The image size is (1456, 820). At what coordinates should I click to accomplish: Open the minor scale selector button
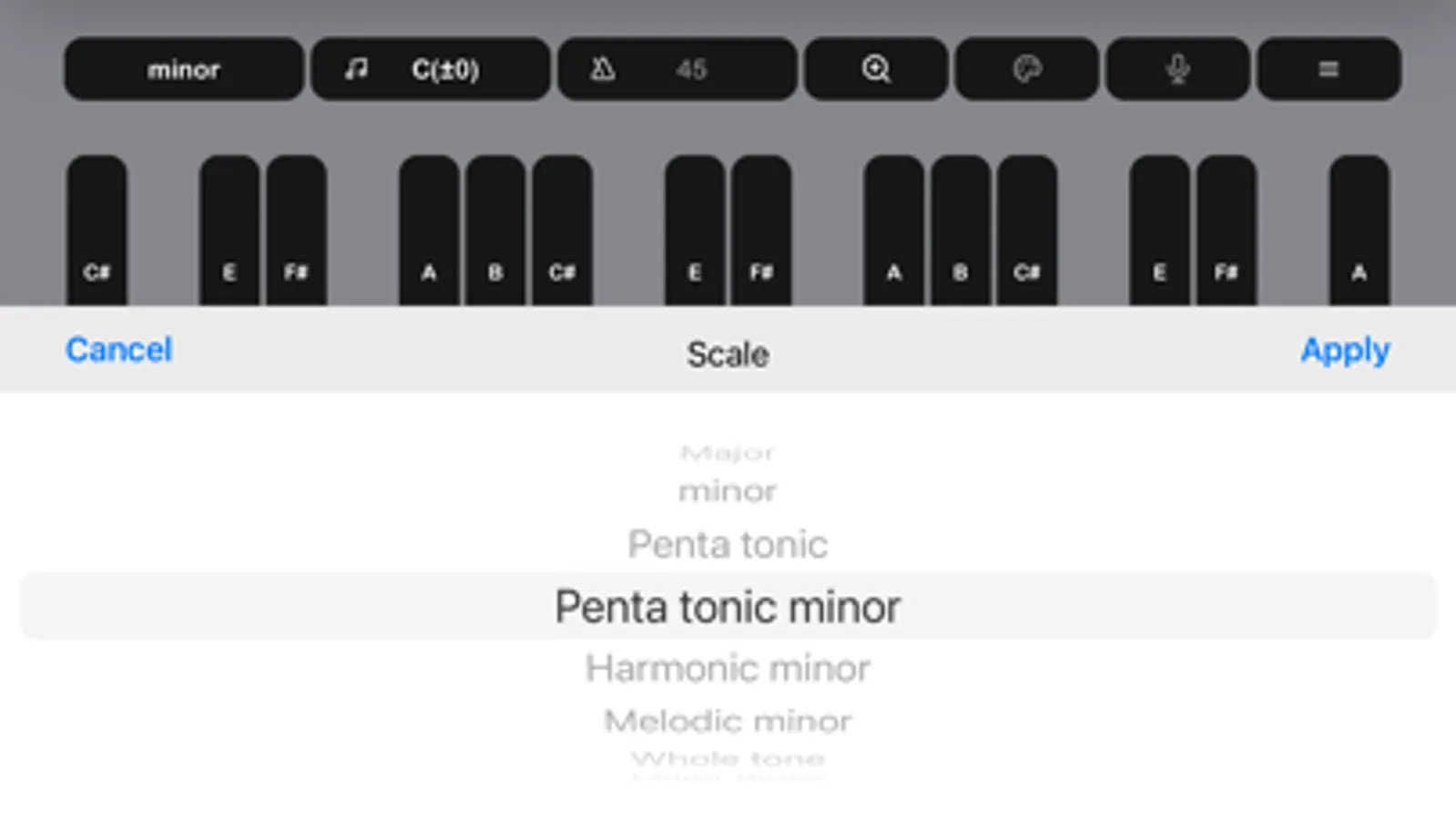[183, 69]
